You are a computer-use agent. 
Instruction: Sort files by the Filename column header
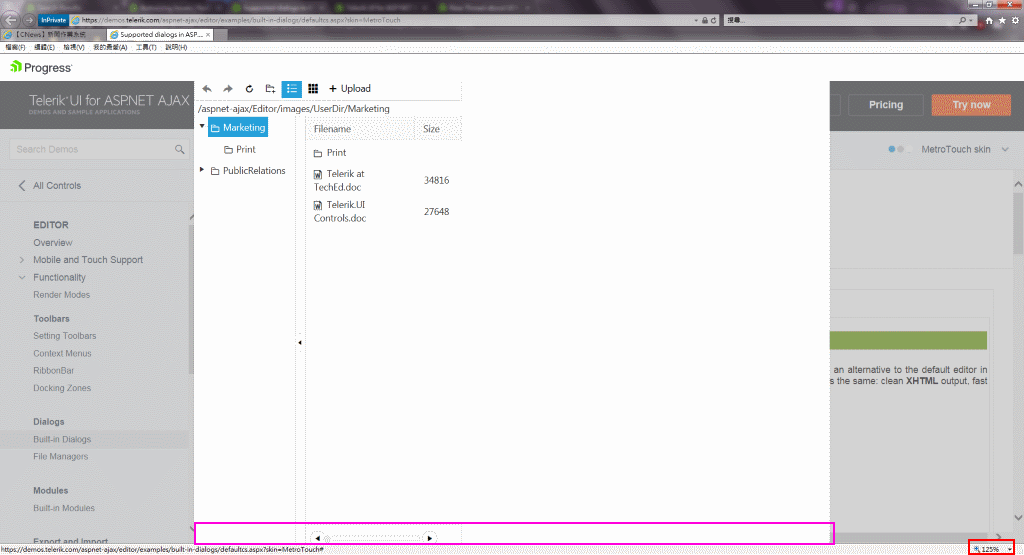coord(360,129)
